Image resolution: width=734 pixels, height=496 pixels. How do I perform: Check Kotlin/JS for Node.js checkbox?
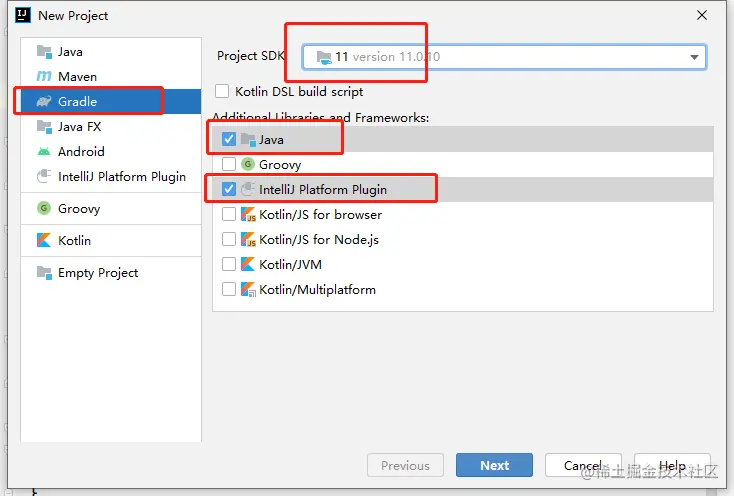coord(229,239)
